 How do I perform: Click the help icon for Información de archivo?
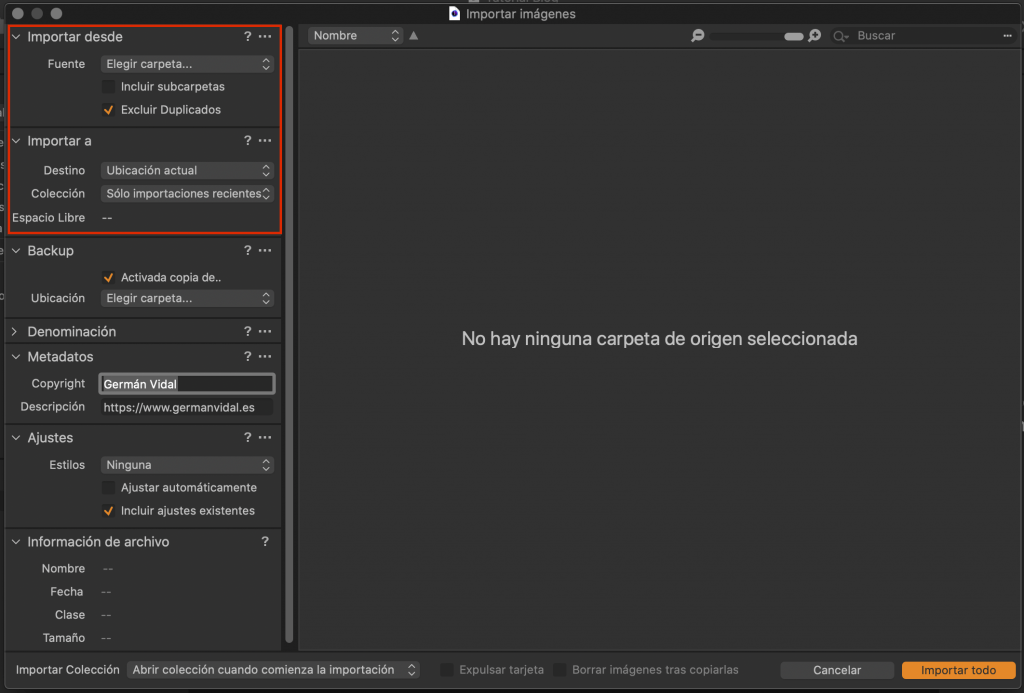click(x=265, y=542)
